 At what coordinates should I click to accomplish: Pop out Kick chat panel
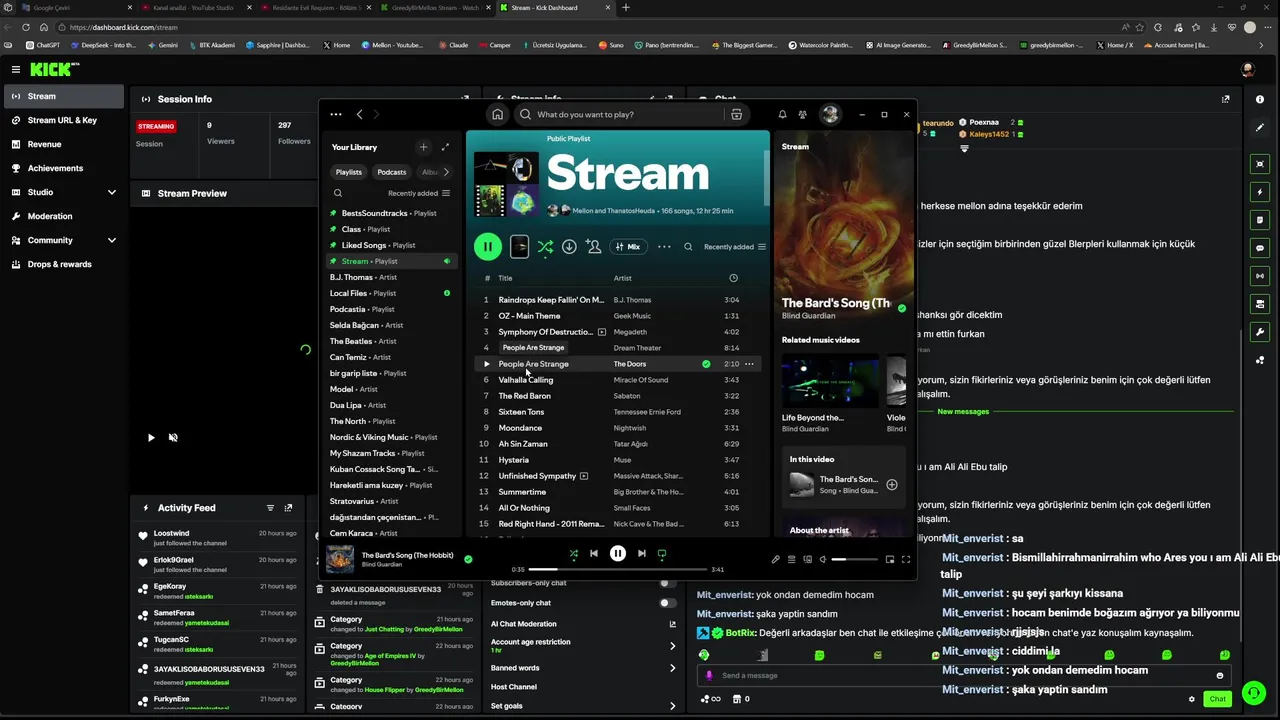point(1226,99)
